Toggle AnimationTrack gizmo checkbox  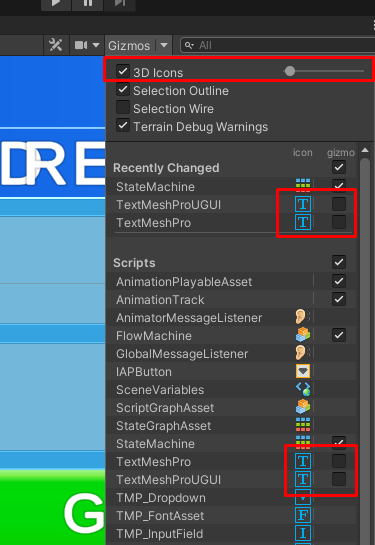coord(339,299)
